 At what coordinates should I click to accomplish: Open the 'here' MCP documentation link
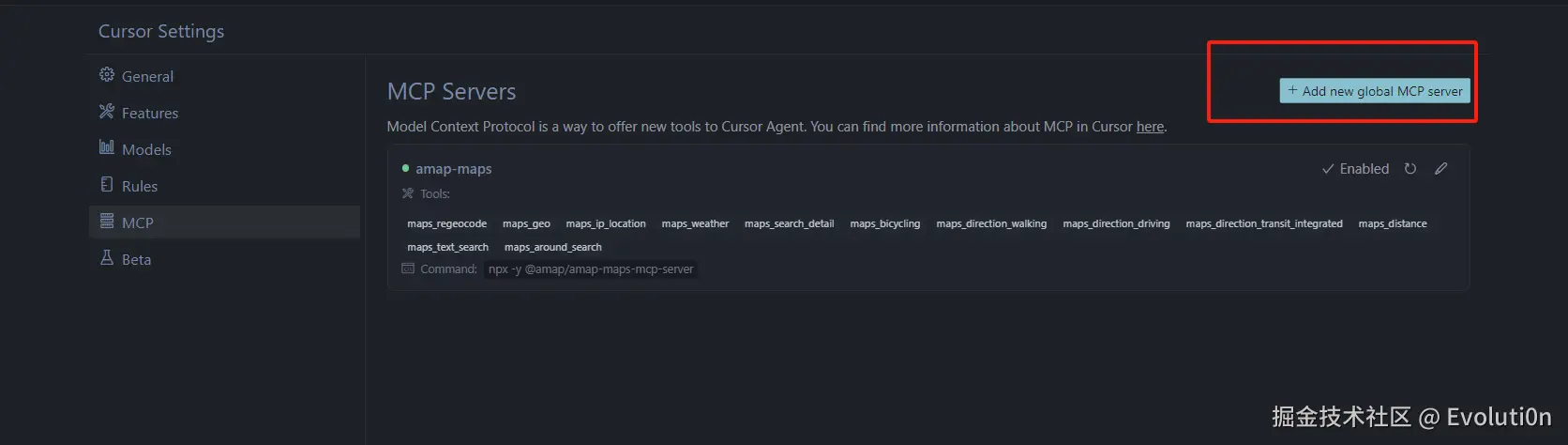tap(1150, 127)
